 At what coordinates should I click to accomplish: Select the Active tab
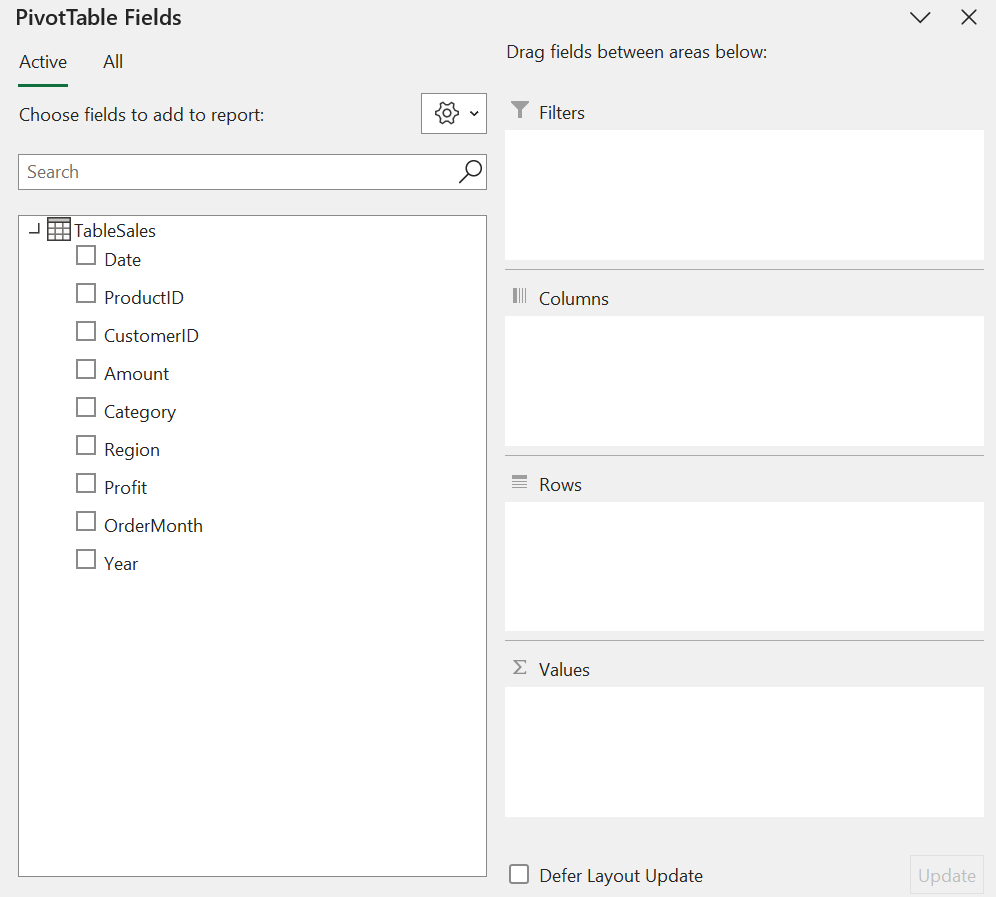coord(43,62)
